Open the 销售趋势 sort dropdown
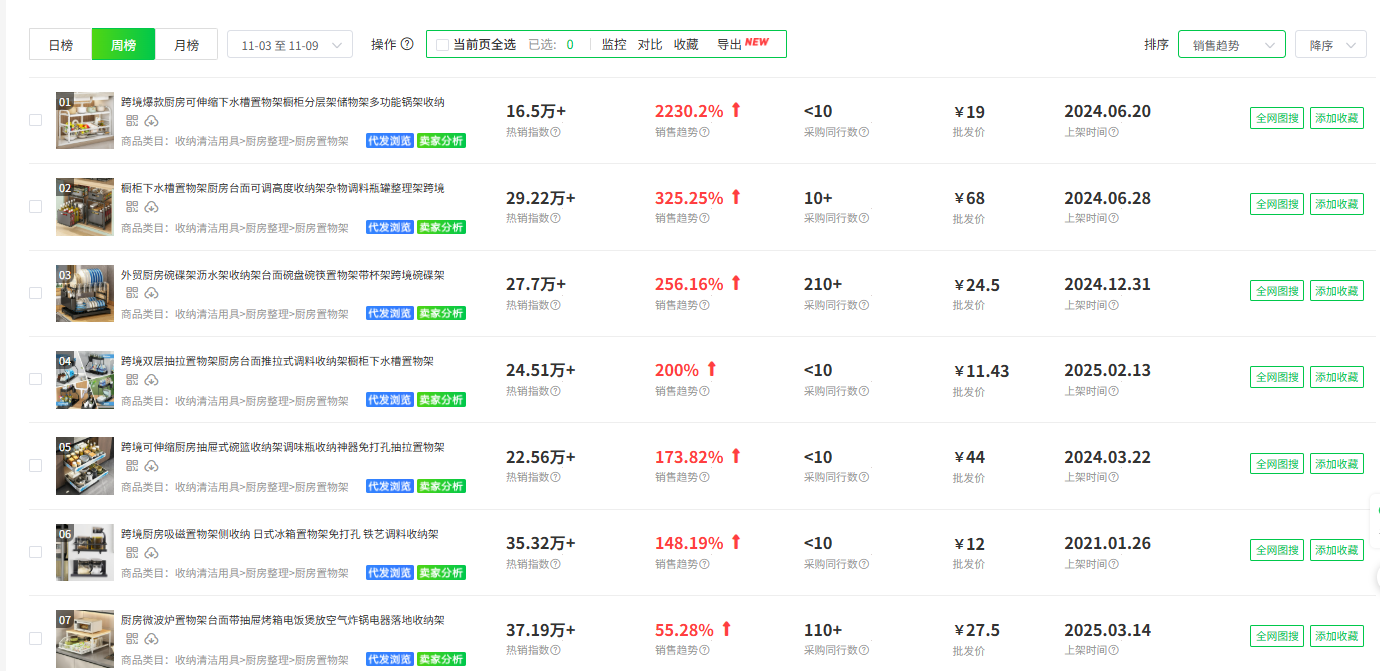 pos(1231,44)
